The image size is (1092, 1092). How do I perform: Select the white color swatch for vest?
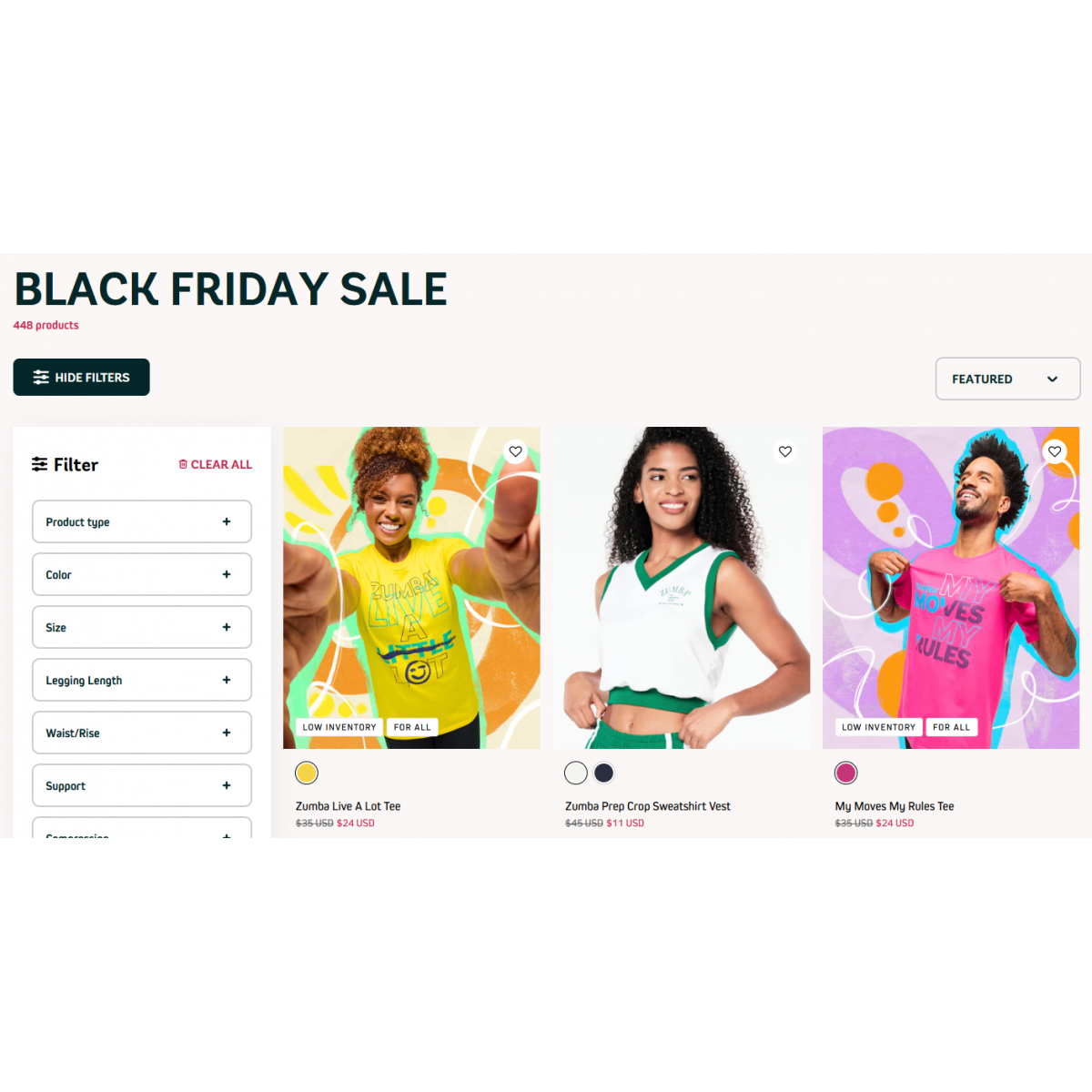[x=576, y=773]
